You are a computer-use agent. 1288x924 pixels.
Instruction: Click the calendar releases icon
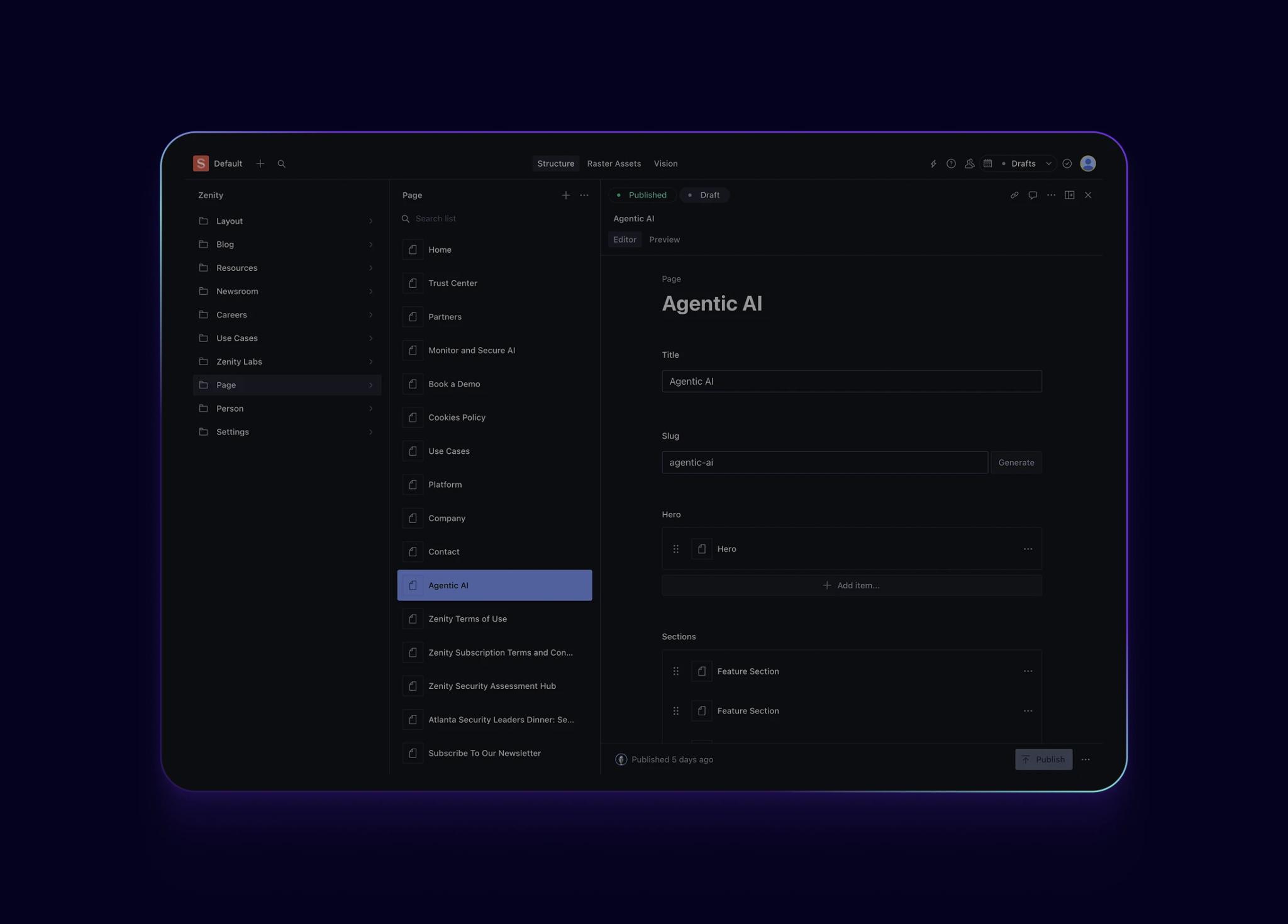coord(987,163)
